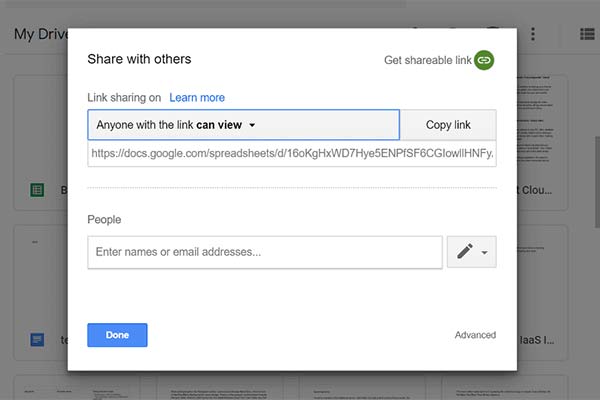
Task: Open the Learn more link
Action: pos(197,98)
